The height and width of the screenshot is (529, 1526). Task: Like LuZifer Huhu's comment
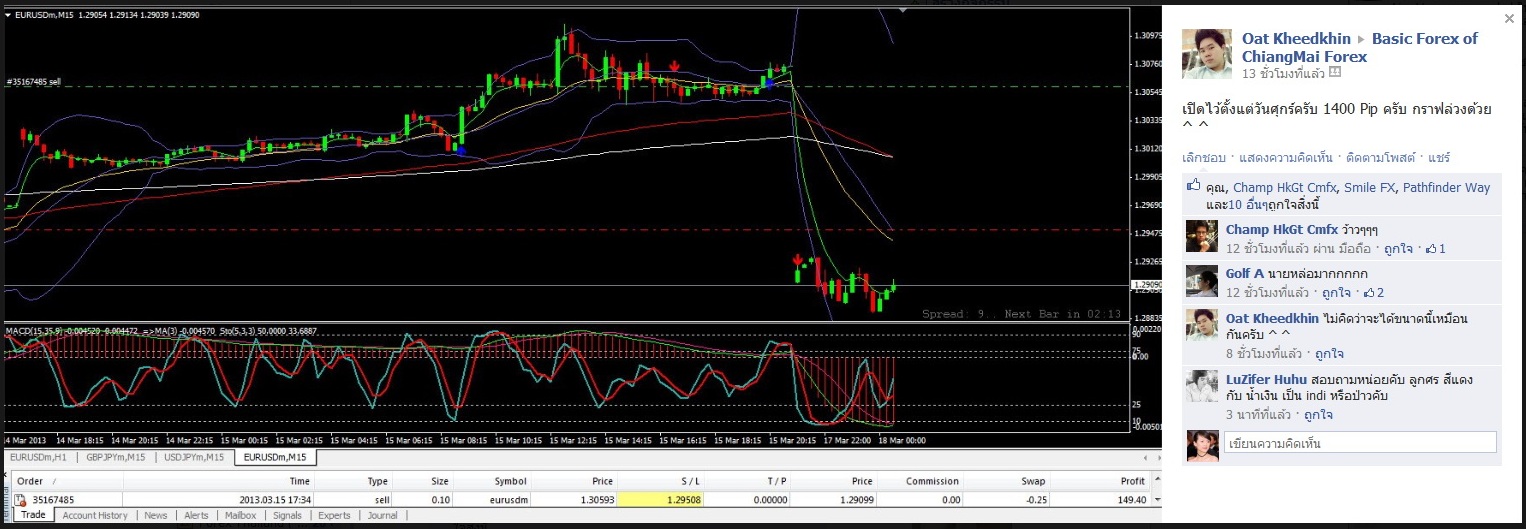tap(1319, 415)
